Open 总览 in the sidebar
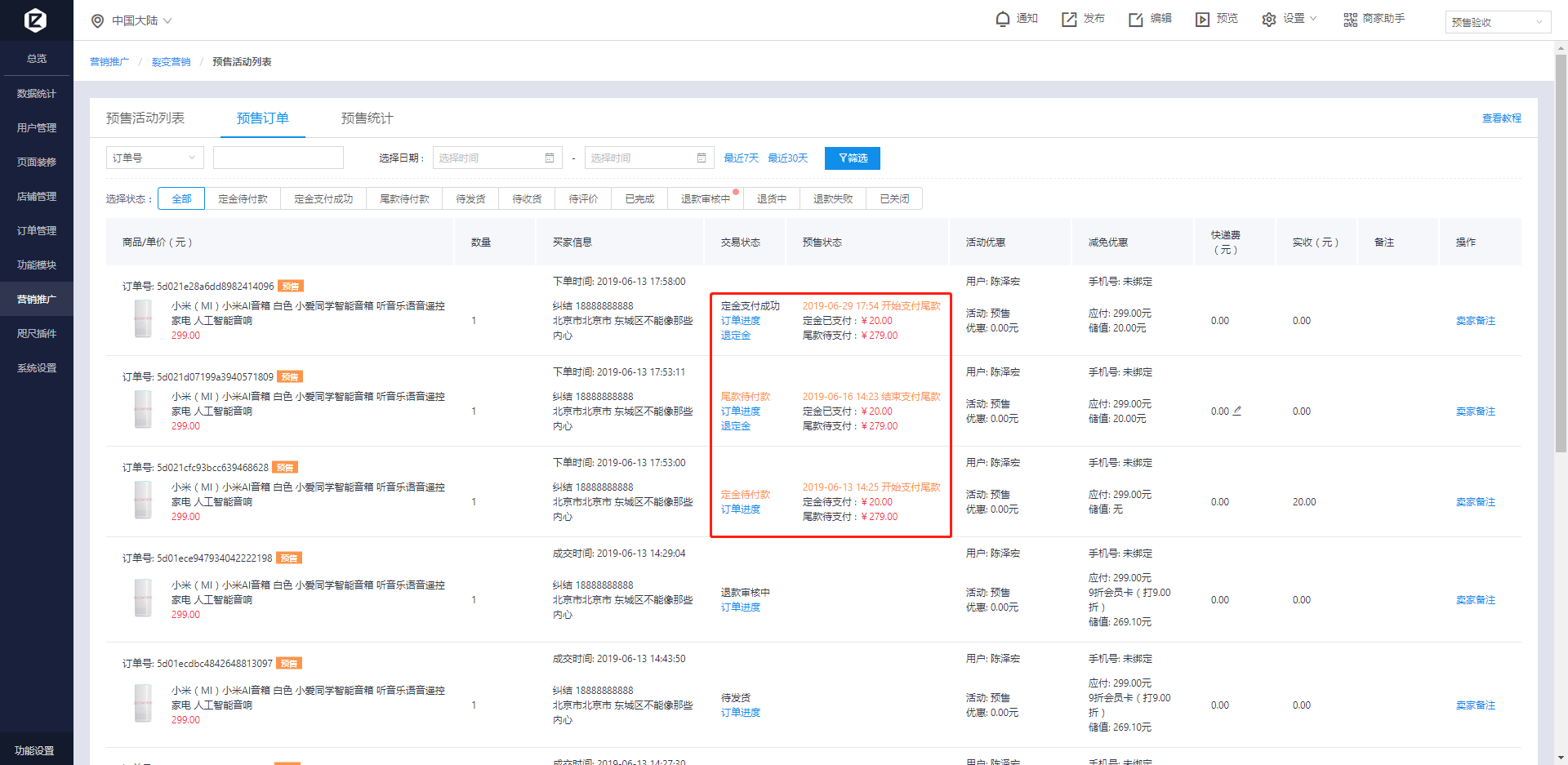Screen dimensions: 1568x765 tap(37, 59)
